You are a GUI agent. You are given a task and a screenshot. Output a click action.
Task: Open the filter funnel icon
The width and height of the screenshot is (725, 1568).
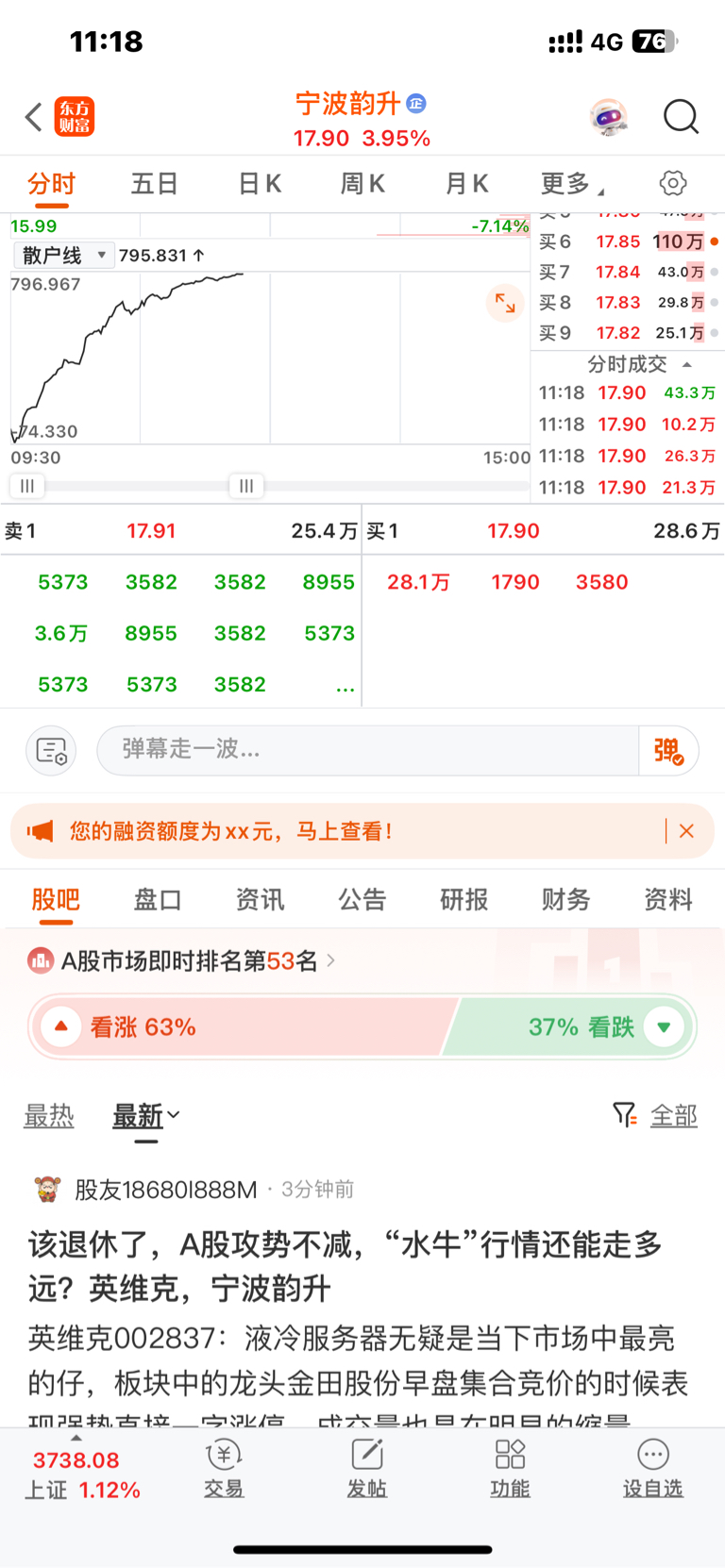pos(624,1115)
